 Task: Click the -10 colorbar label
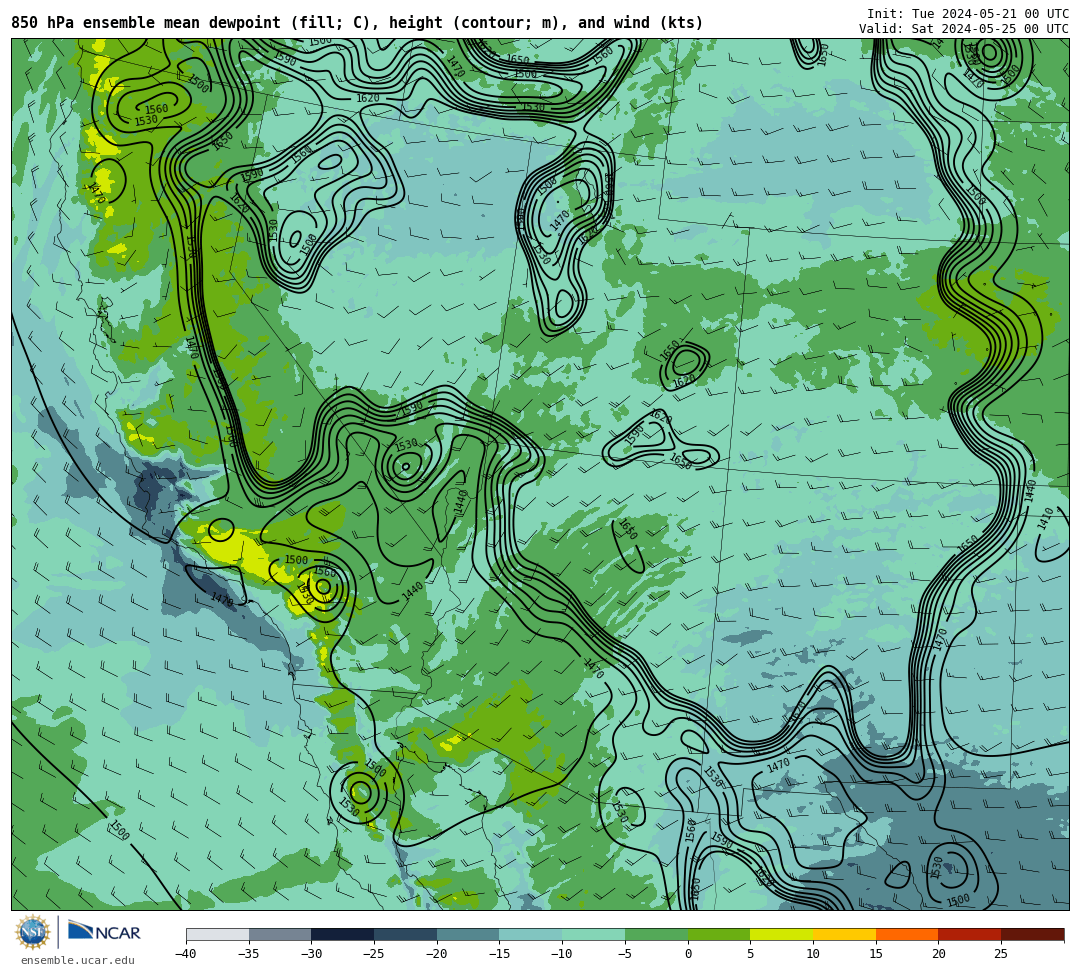tap(561, 954)
